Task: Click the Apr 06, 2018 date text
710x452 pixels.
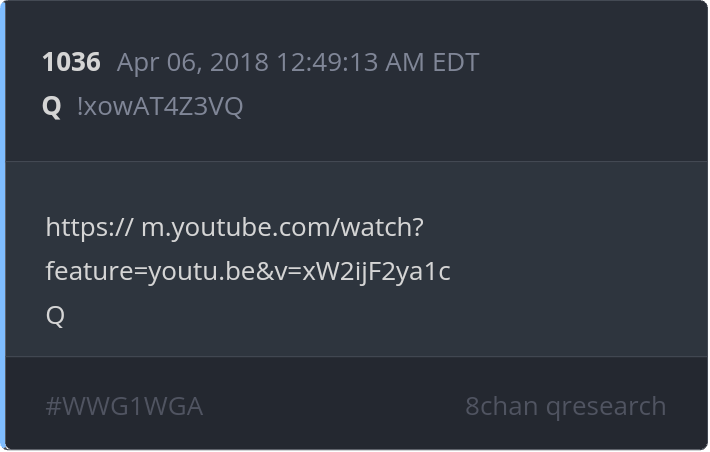Action: click(x=193, y=63)
